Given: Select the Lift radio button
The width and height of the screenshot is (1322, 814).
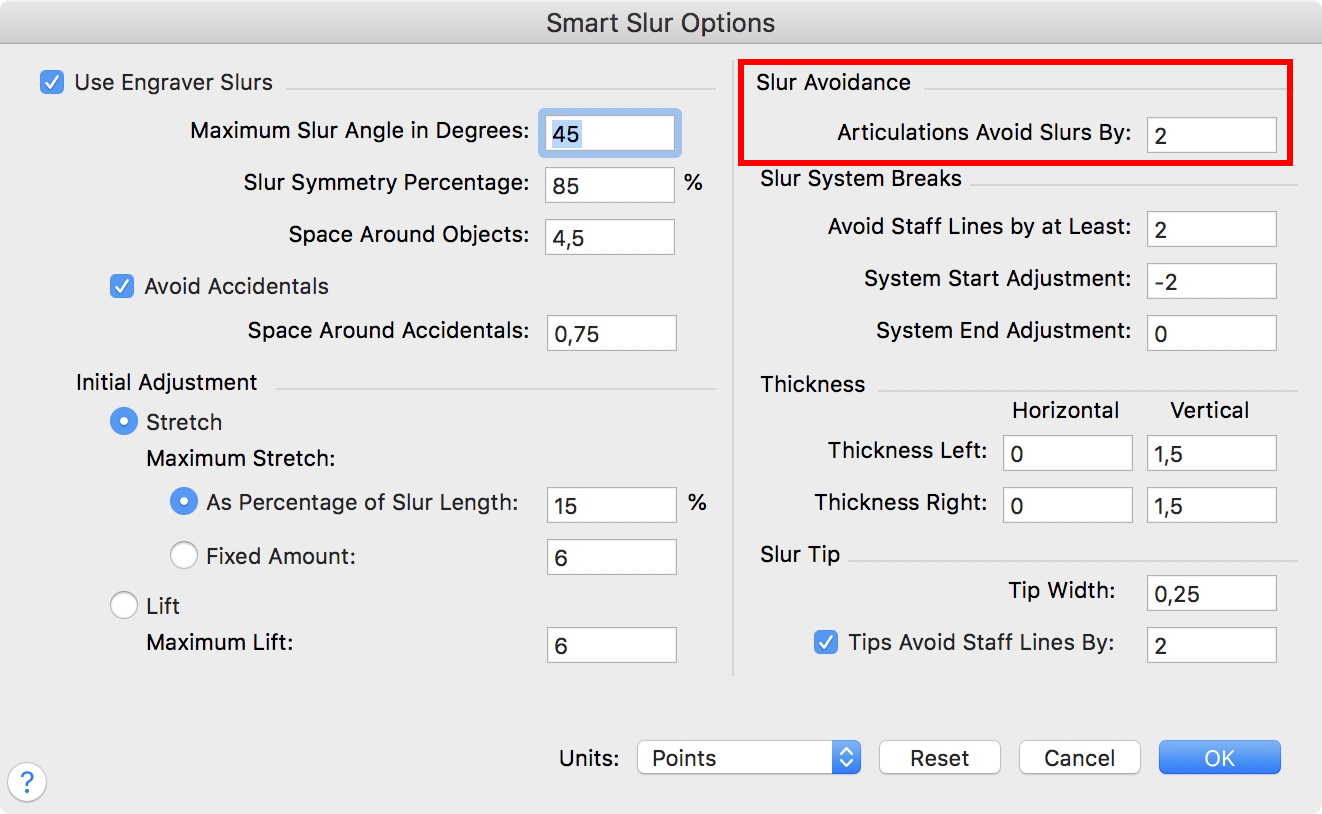Looking at the screenshot, I should click(123, 606).
